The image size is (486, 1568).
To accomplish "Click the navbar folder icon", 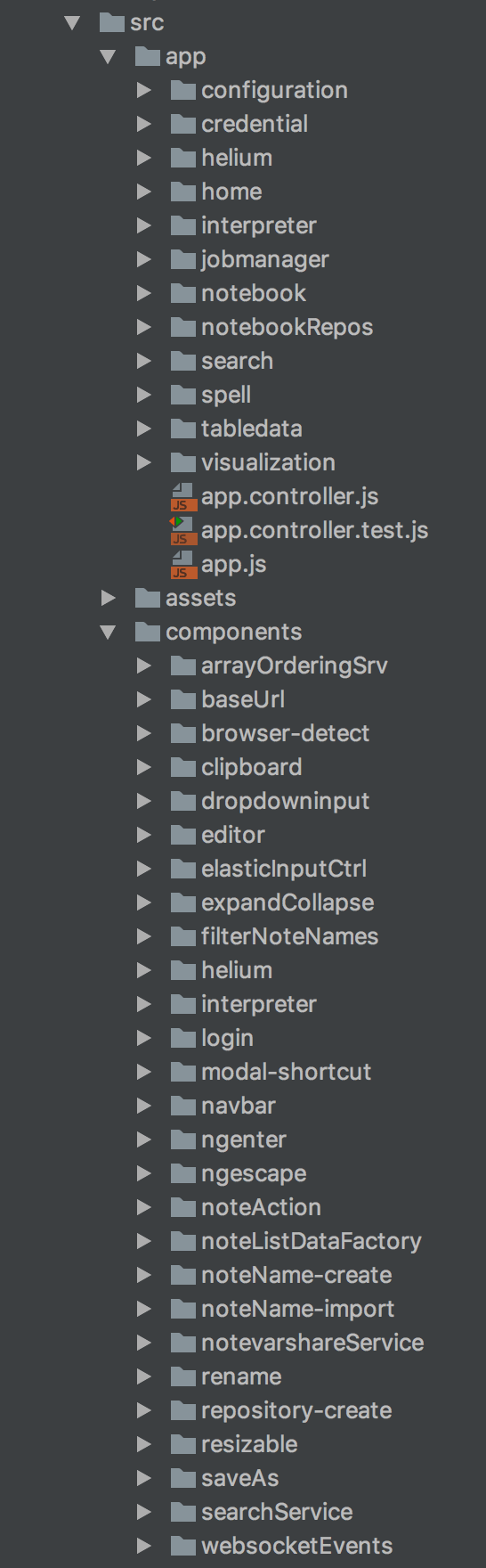I will [182, 1106].
